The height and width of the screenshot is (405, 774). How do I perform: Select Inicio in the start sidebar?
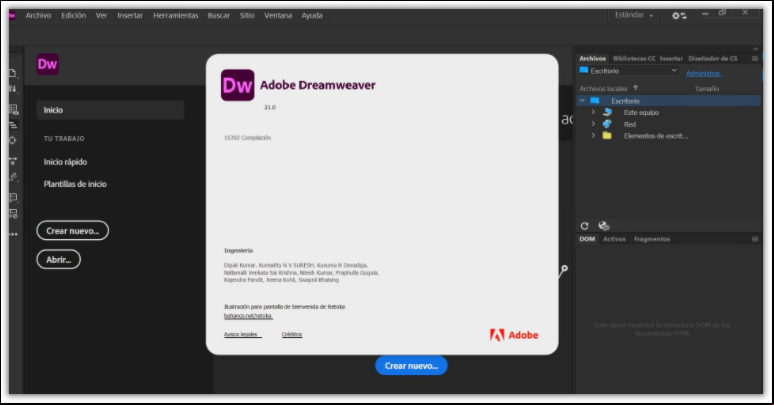click(110, 110)
